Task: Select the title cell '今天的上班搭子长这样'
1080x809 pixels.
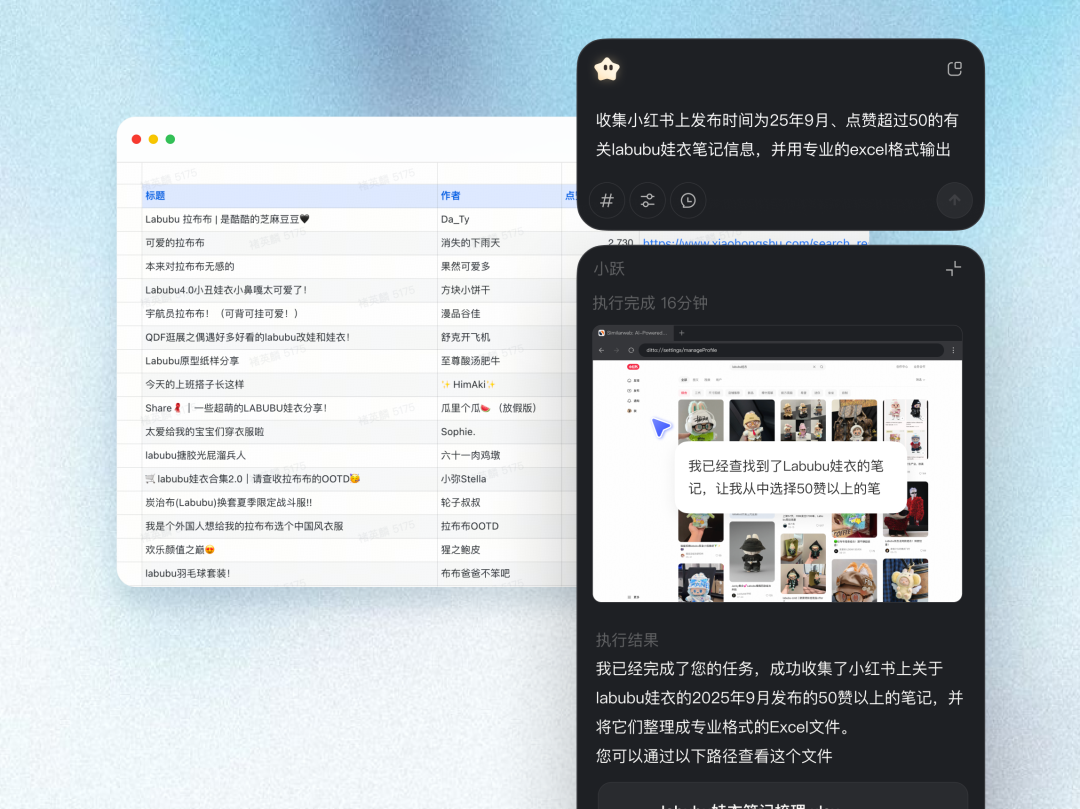Action: pos(289,384)
